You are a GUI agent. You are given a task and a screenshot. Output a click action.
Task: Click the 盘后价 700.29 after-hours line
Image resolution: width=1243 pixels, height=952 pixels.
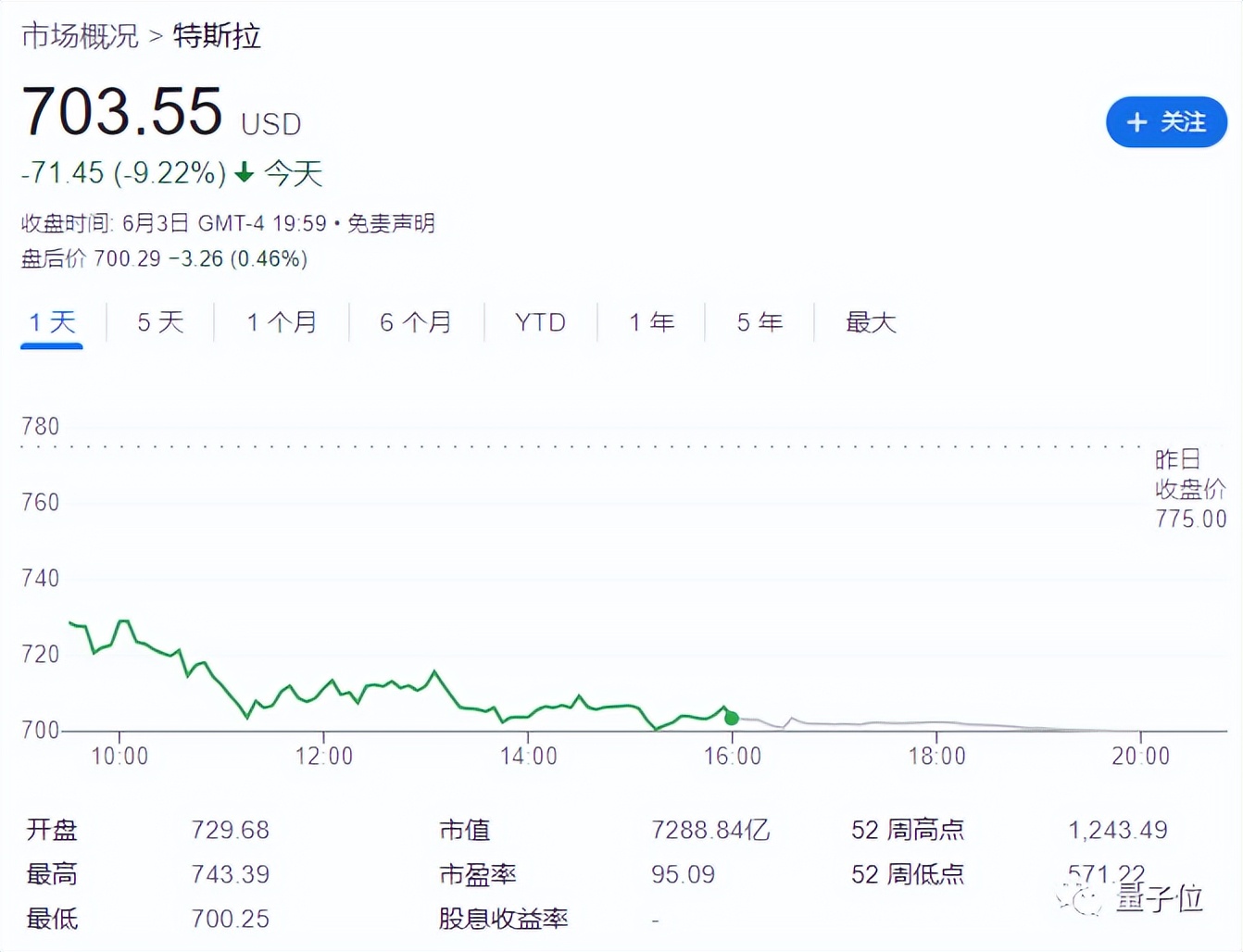tap(164, 258)
